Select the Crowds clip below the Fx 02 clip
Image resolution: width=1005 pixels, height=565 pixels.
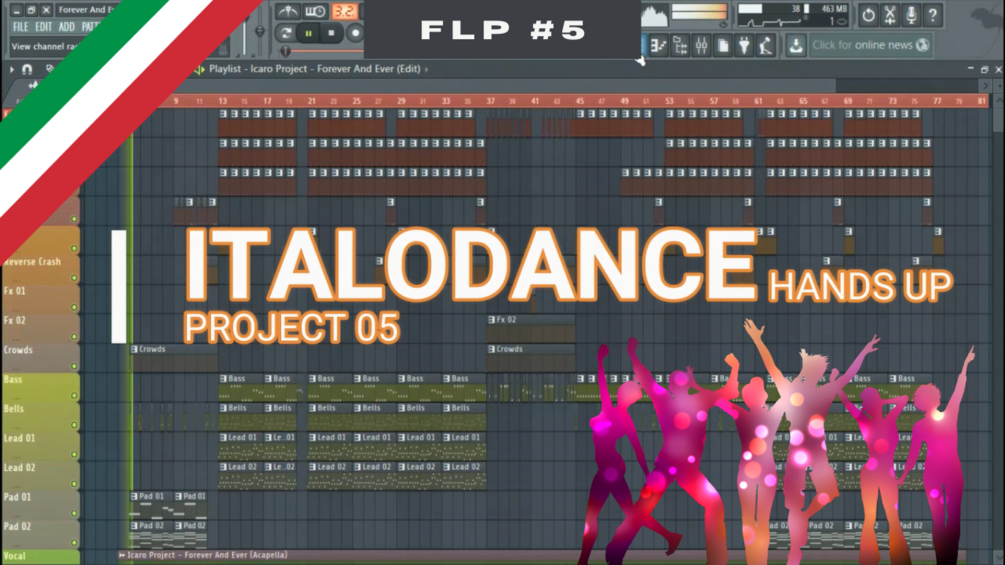[531, 359]
